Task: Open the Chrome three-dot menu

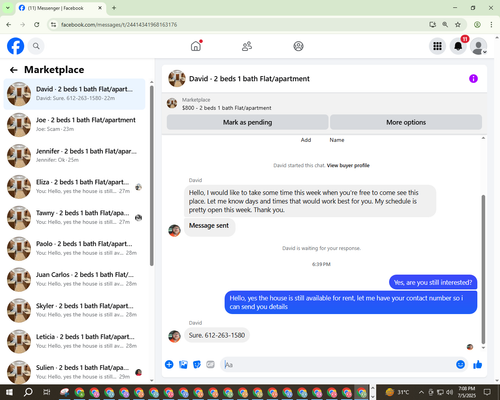Action: click(491, 24)
